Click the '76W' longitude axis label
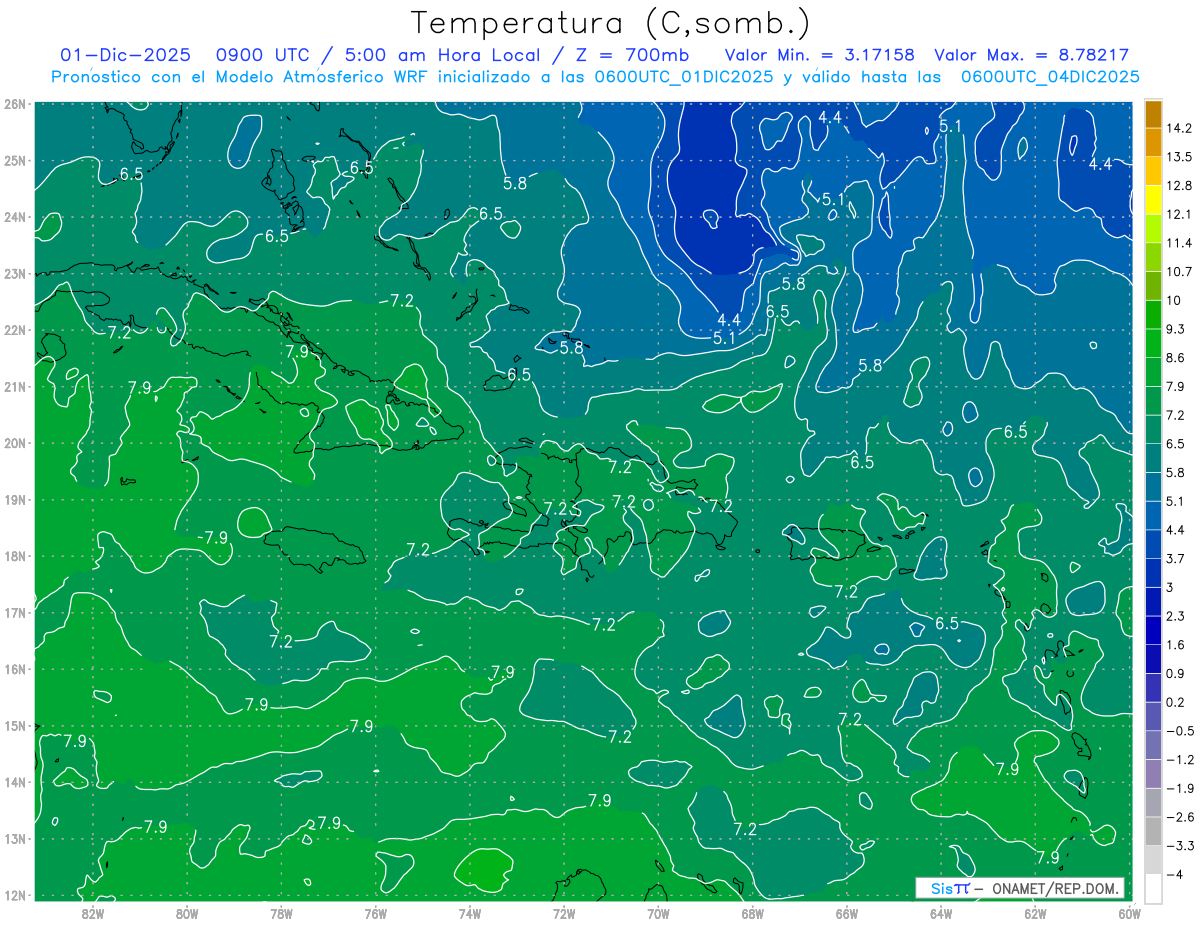 point(376,913)
